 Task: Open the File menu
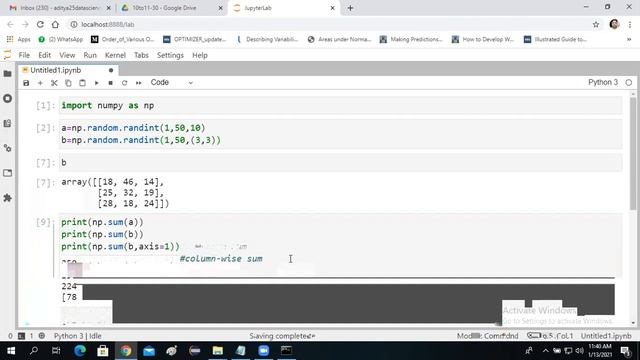24,55
